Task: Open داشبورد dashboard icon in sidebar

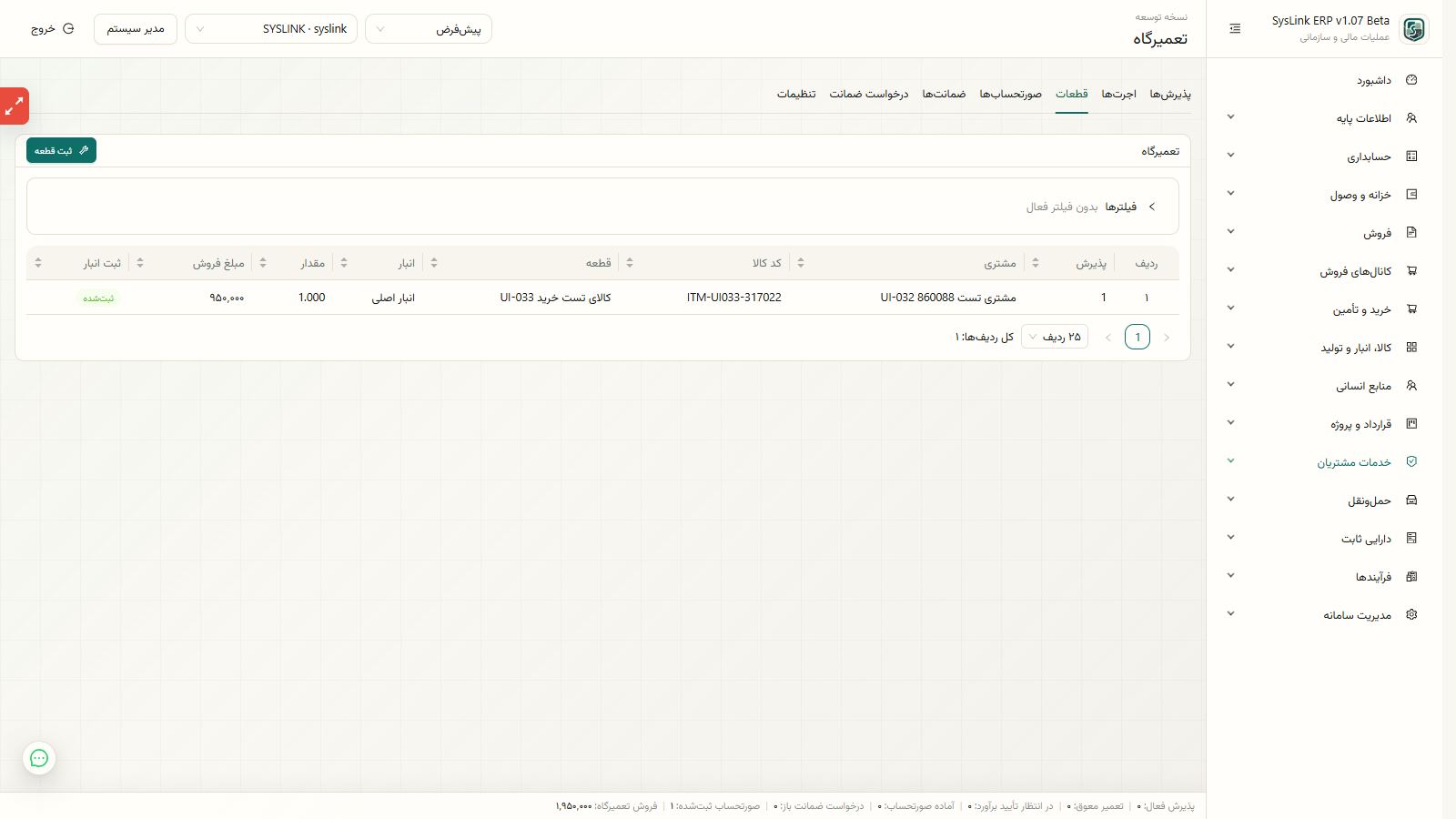Action: [1411, 80]
